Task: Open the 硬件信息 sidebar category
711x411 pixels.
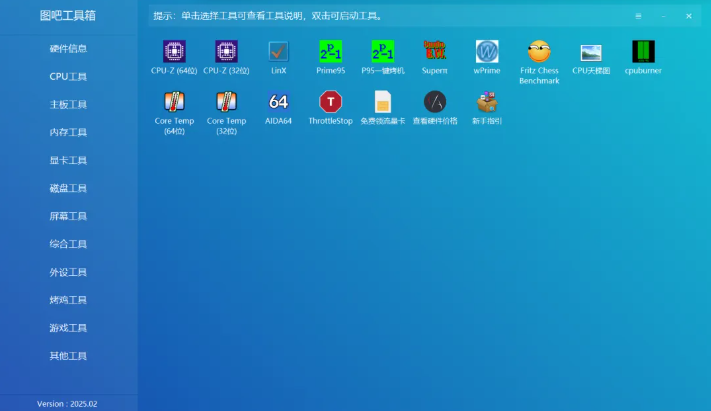Action: [68, 49]
